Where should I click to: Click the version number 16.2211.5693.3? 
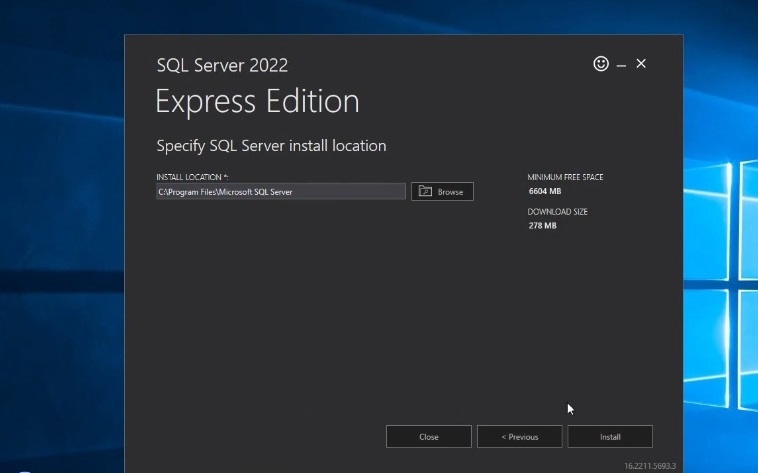tap(650, 466)
